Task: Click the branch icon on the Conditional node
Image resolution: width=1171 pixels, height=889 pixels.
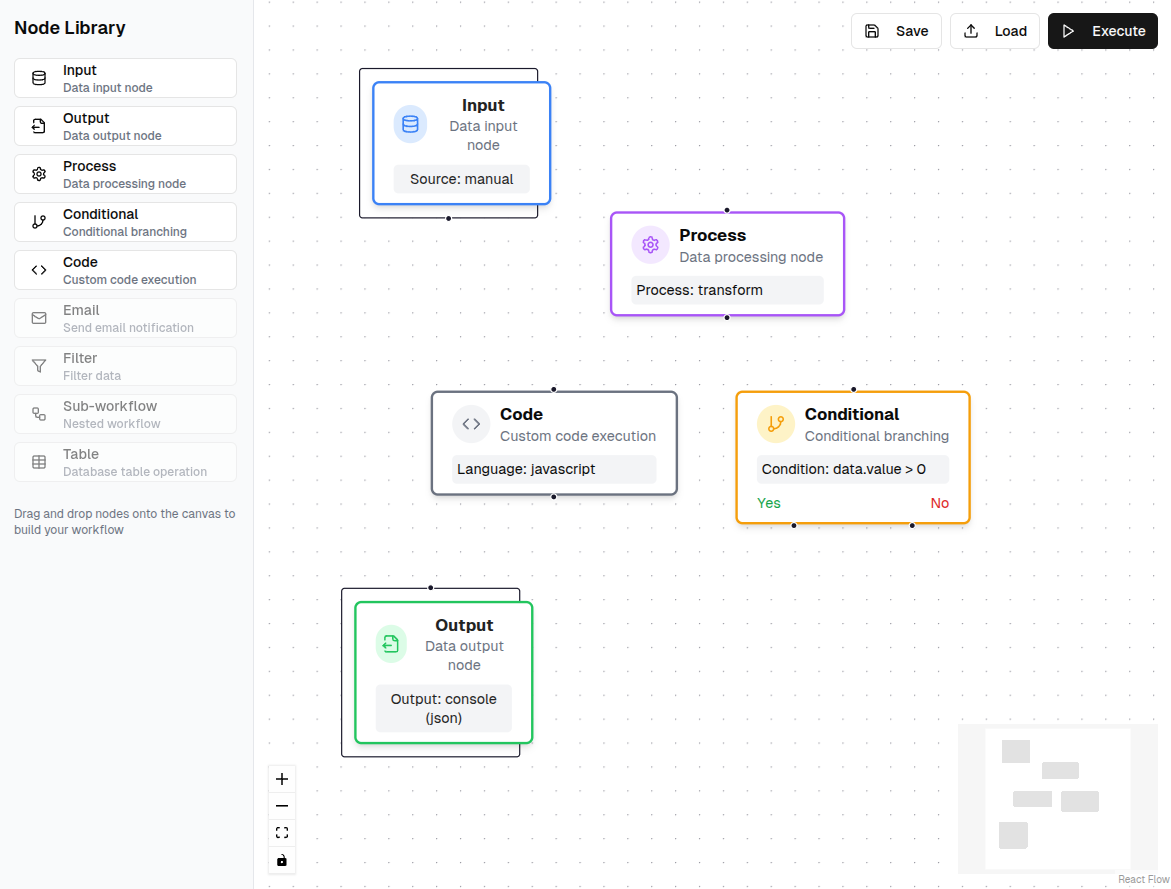Action: point(776,424)
